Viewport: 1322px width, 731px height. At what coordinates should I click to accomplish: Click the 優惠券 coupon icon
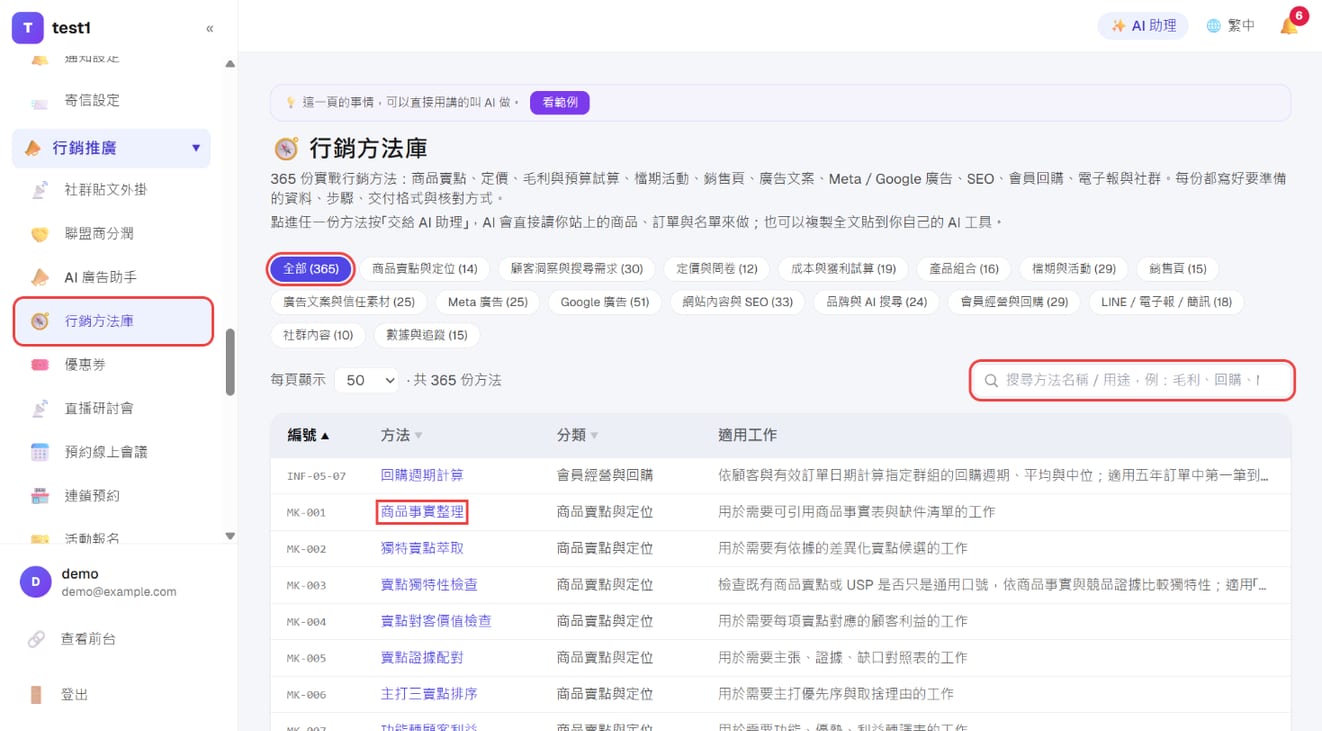[x=40, y=365]
